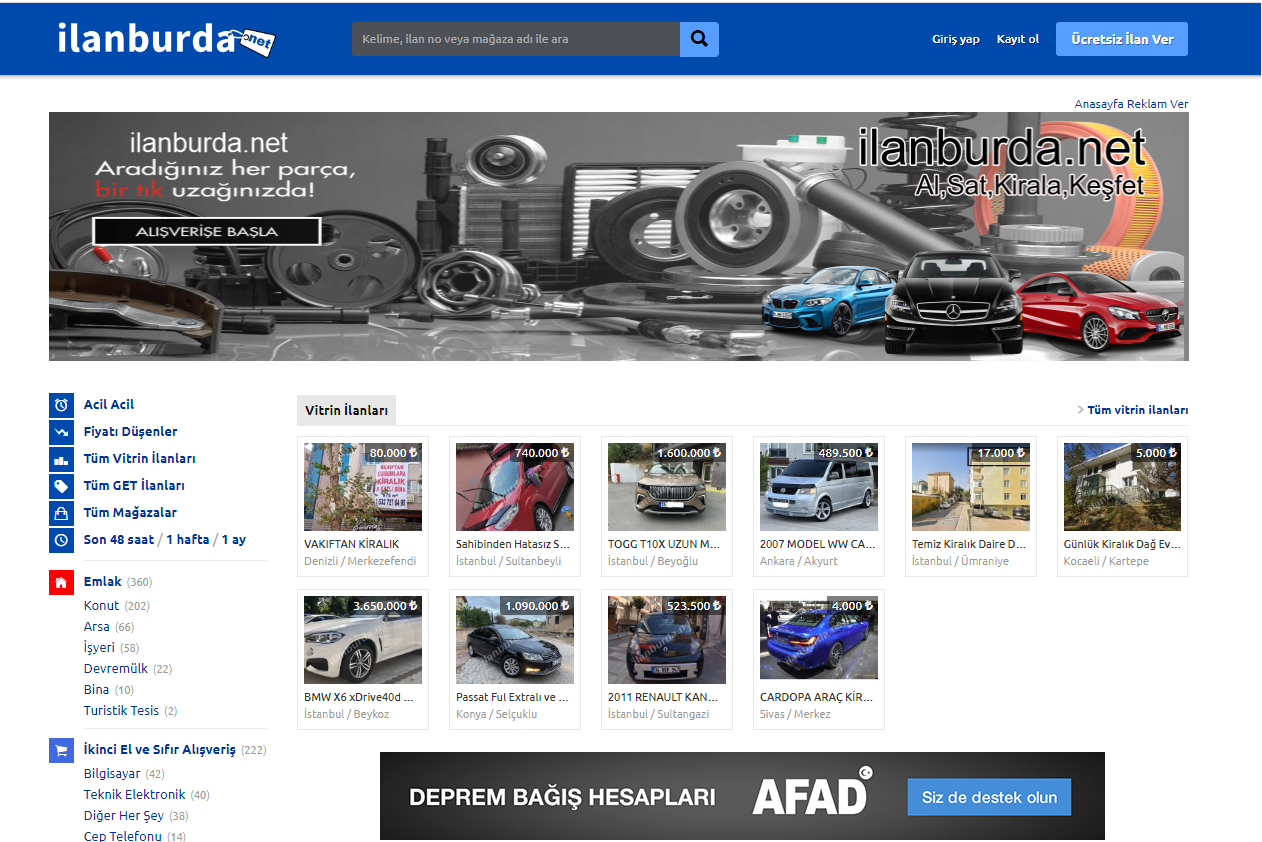Image resolution: width=1262 pixels, height=842 pixels.
Task: Open the Teknik Elektronik subcategory
Action: point(135,795)
